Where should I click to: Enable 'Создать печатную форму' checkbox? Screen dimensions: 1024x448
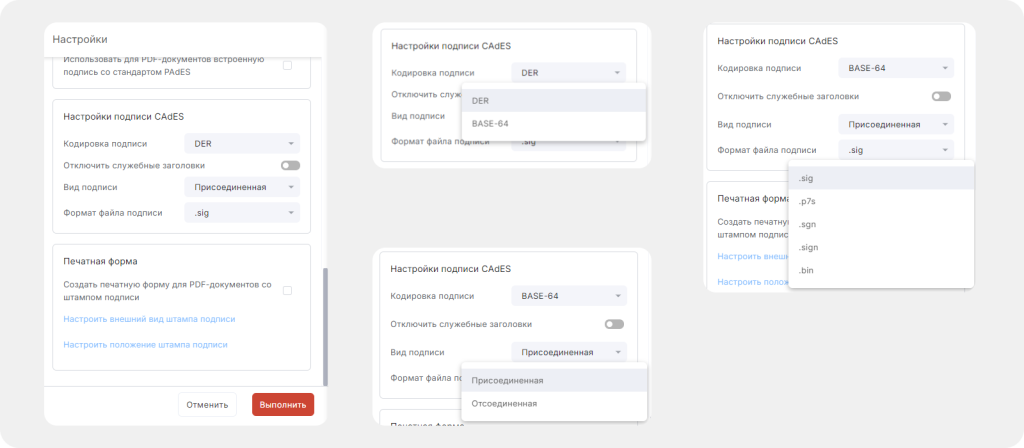coord(287,291)
